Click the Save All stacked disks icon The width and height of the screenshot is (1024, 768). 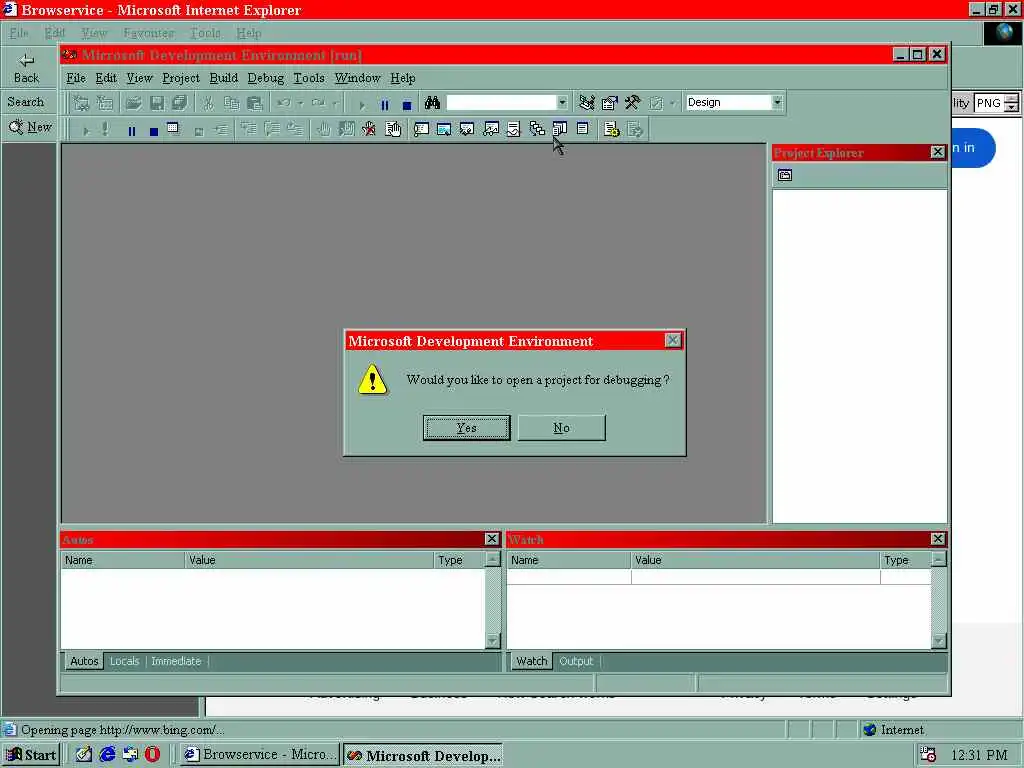[179, 103]
